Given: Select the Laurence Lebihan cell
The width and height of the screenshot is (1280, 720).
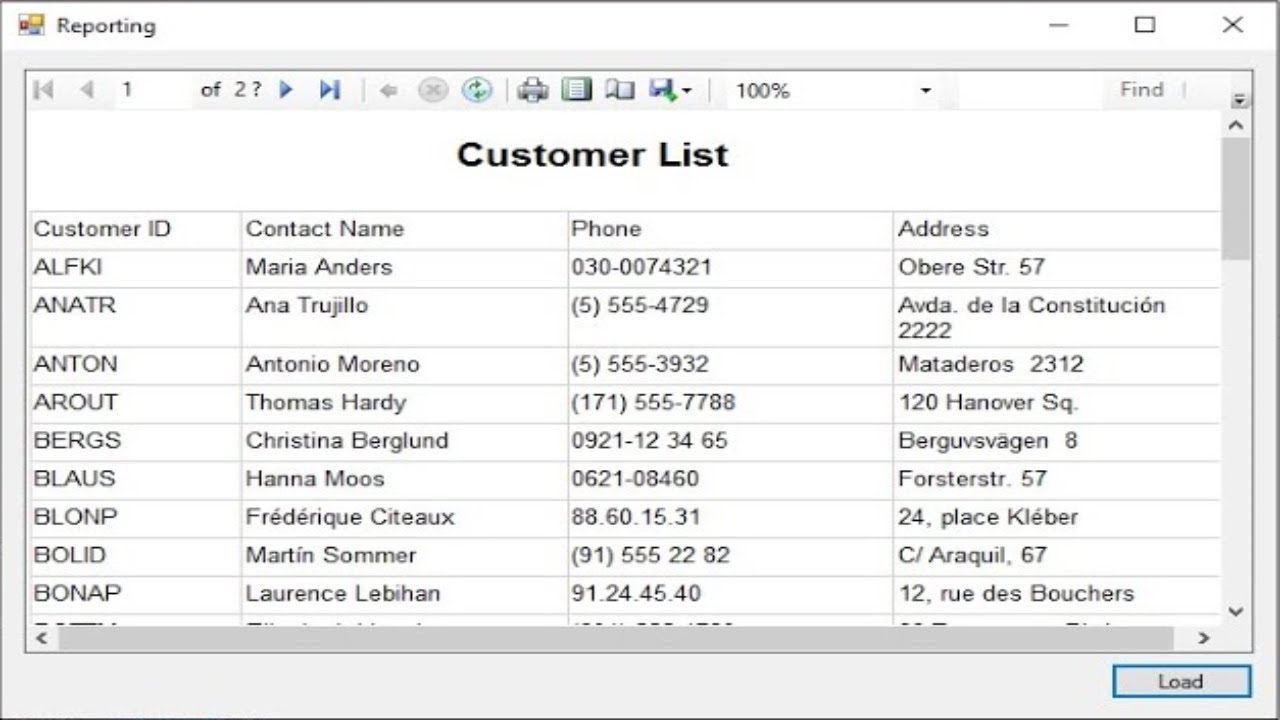Looking at the screenshot, I should [405, 595].
